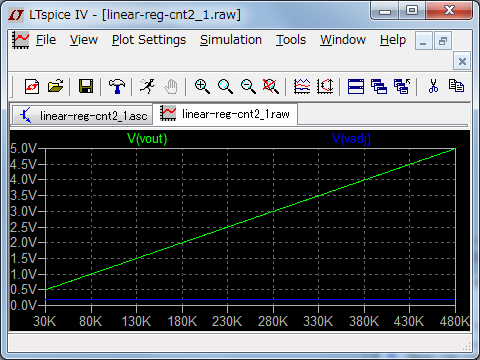Minimize the inner document window

(x=424, y=41)
